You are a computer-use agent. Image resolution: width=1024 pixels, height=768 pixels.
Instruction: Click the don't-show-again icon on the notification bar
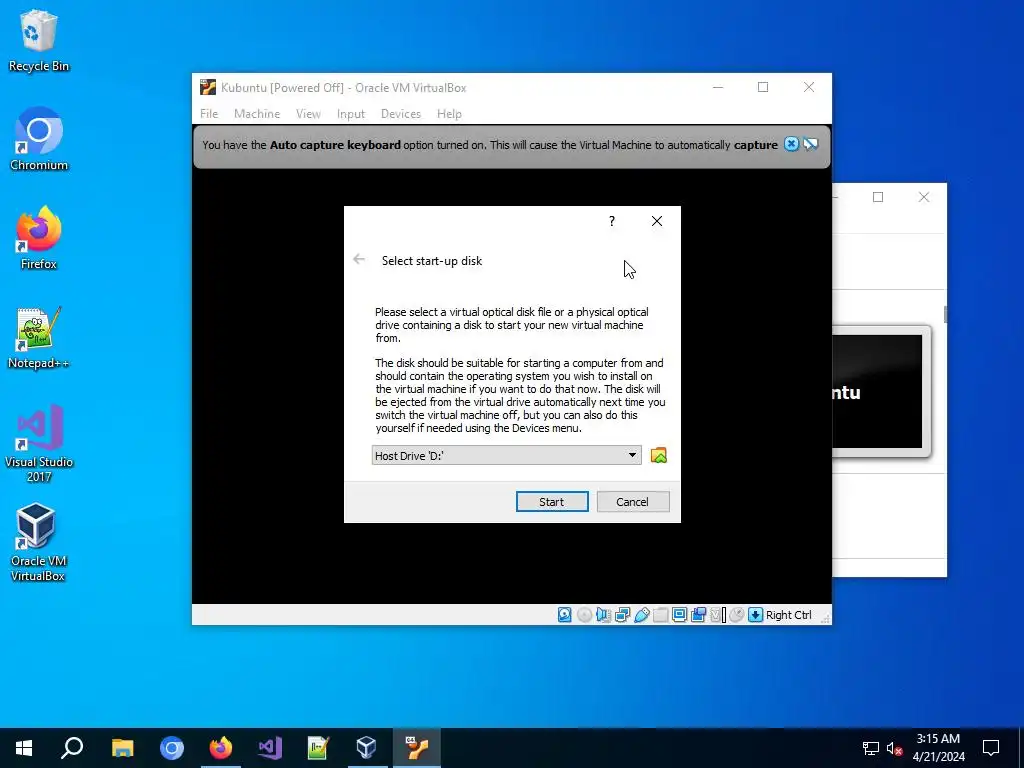811,144
